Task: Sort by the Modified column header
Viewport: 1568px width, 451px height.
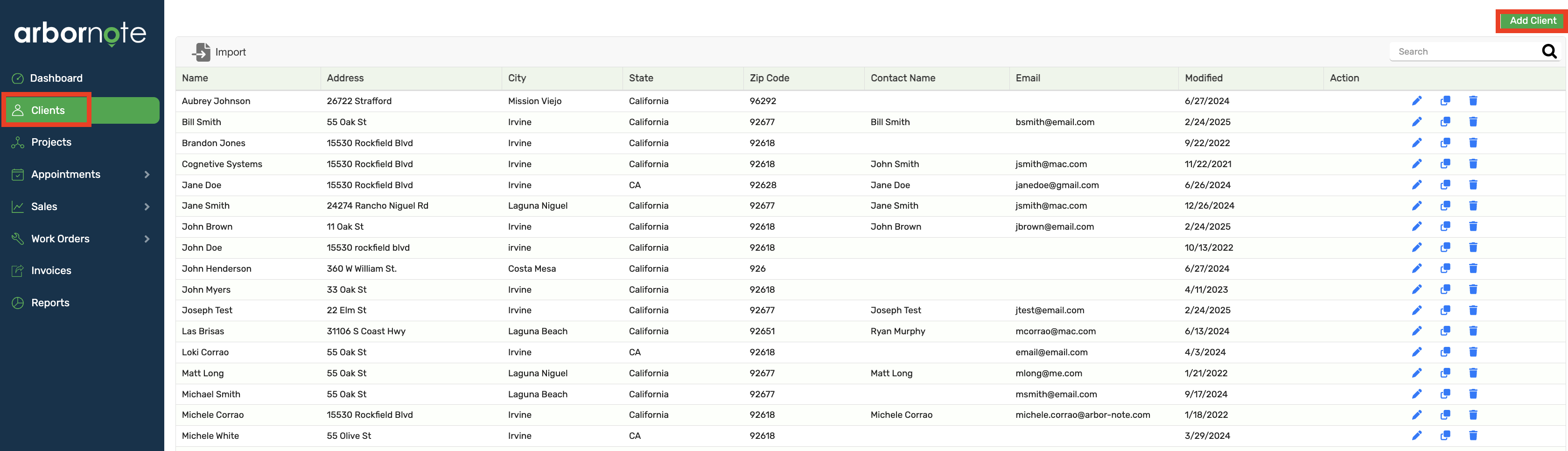Action: [x=1203, y=78]
